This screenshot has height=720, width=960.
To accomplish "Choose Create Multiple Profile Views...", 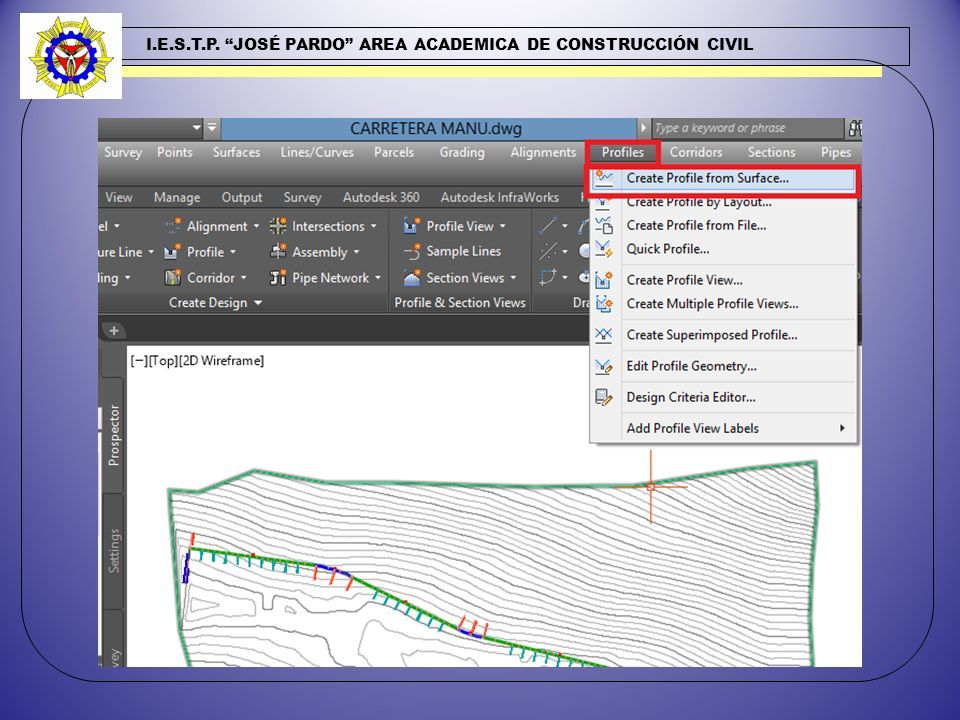I will click(723, 304).
